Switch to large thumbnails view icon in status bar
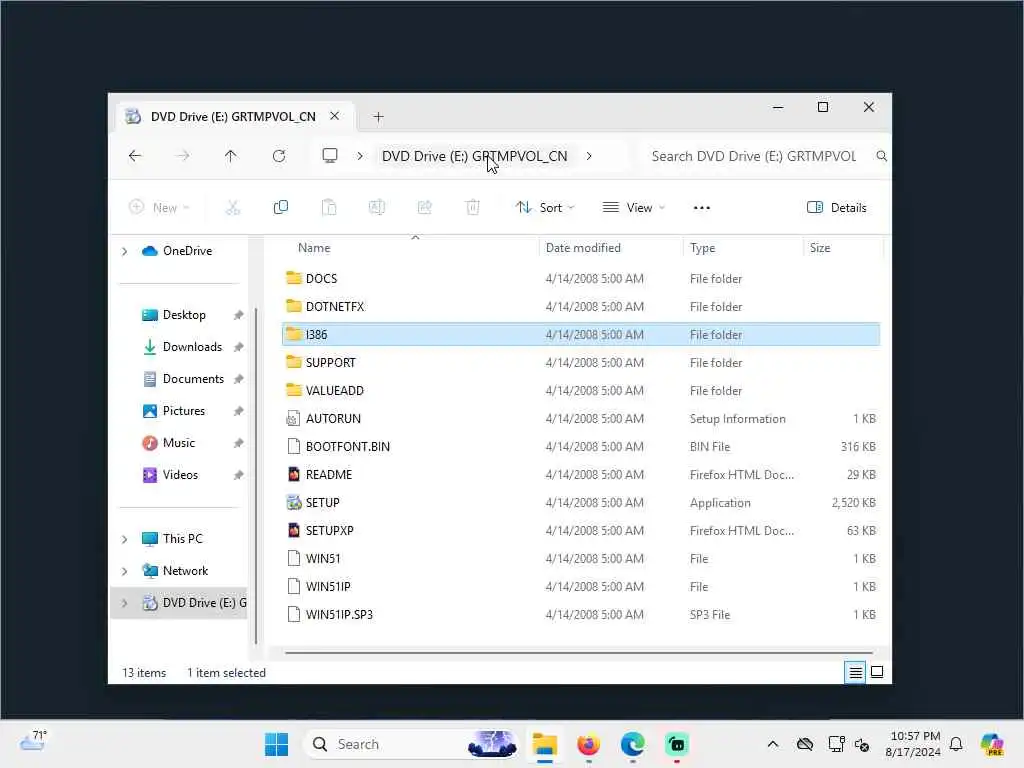Image resolution: width=1024 pixels, height=768 pixels. [877, 672]
